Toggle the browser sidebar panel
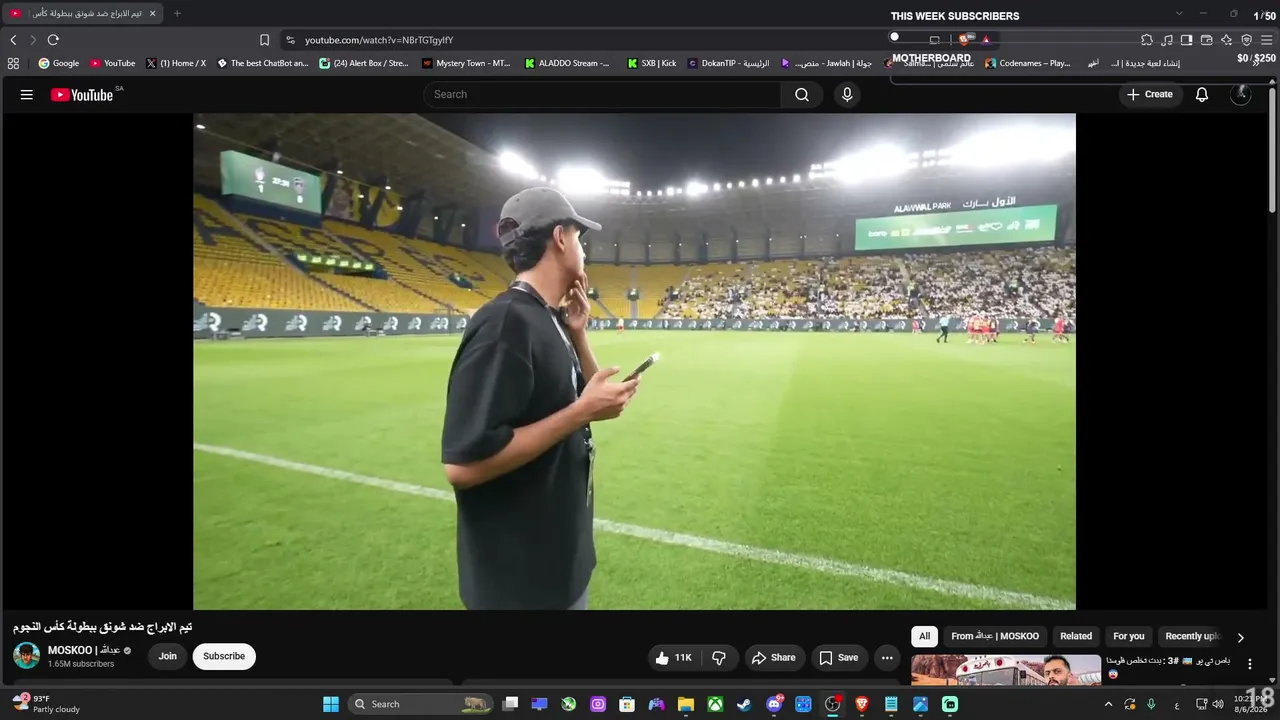 (1186, 40)
